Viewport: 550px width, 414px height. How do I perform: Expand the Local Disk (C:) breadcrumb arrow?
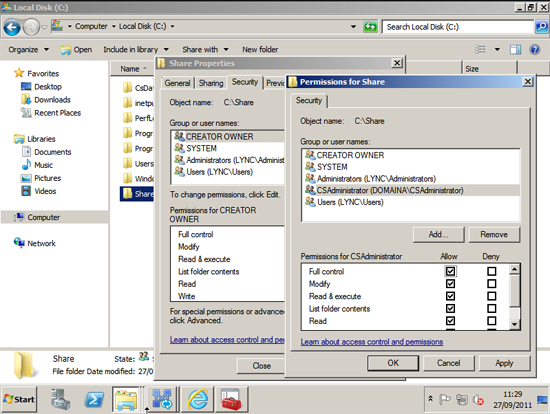172,26
